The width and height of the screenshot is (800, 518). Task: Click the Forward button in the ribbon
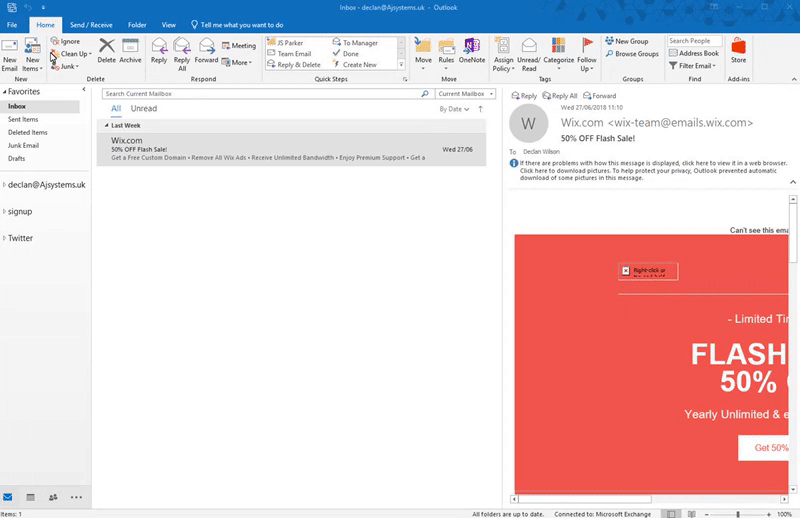206,52
